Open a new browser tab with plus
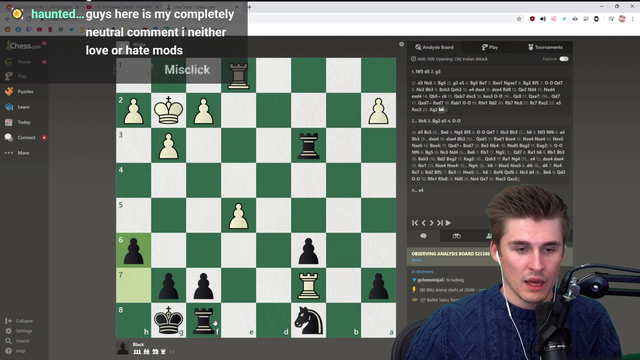Image resolution: width=640 pixels, height=360 pixels. click(249, 7)
